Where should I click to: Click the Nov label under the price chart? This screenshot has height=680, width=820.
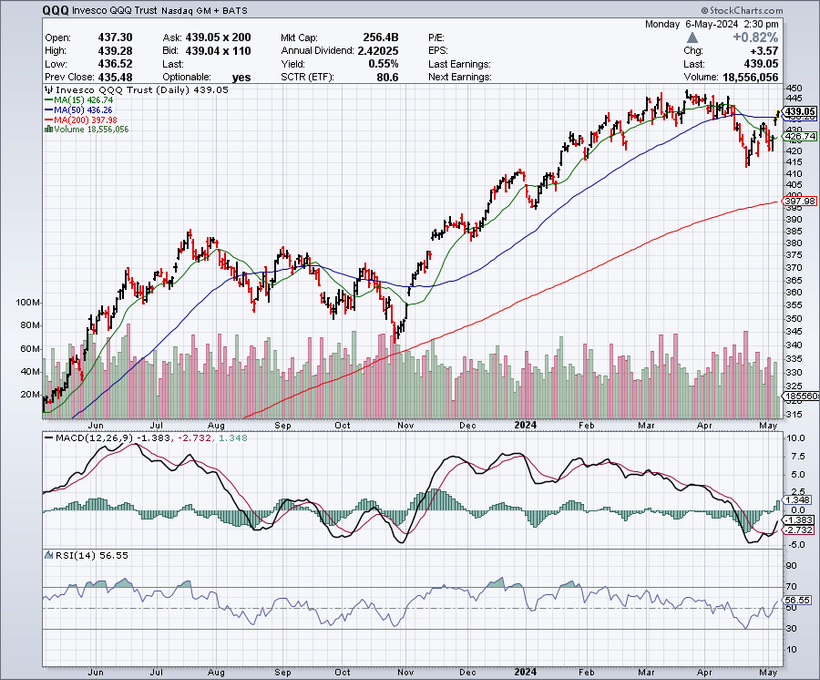coord(405,425)
